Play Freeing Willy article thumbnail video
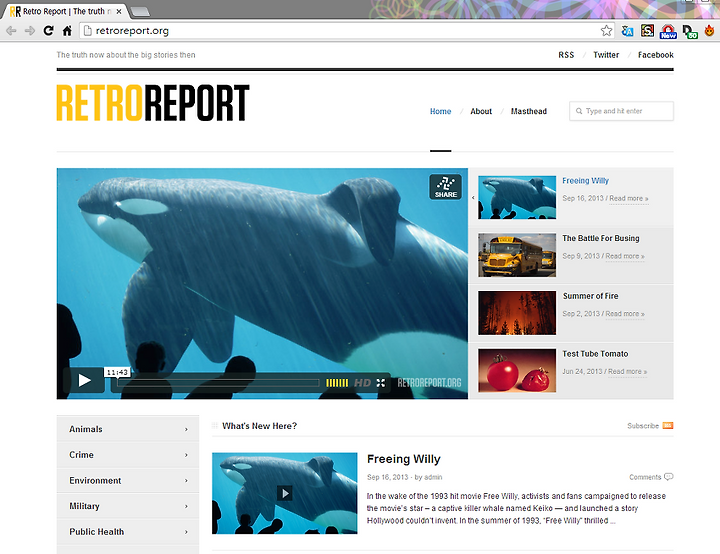 pyautogui.click(x=285, y=493)
